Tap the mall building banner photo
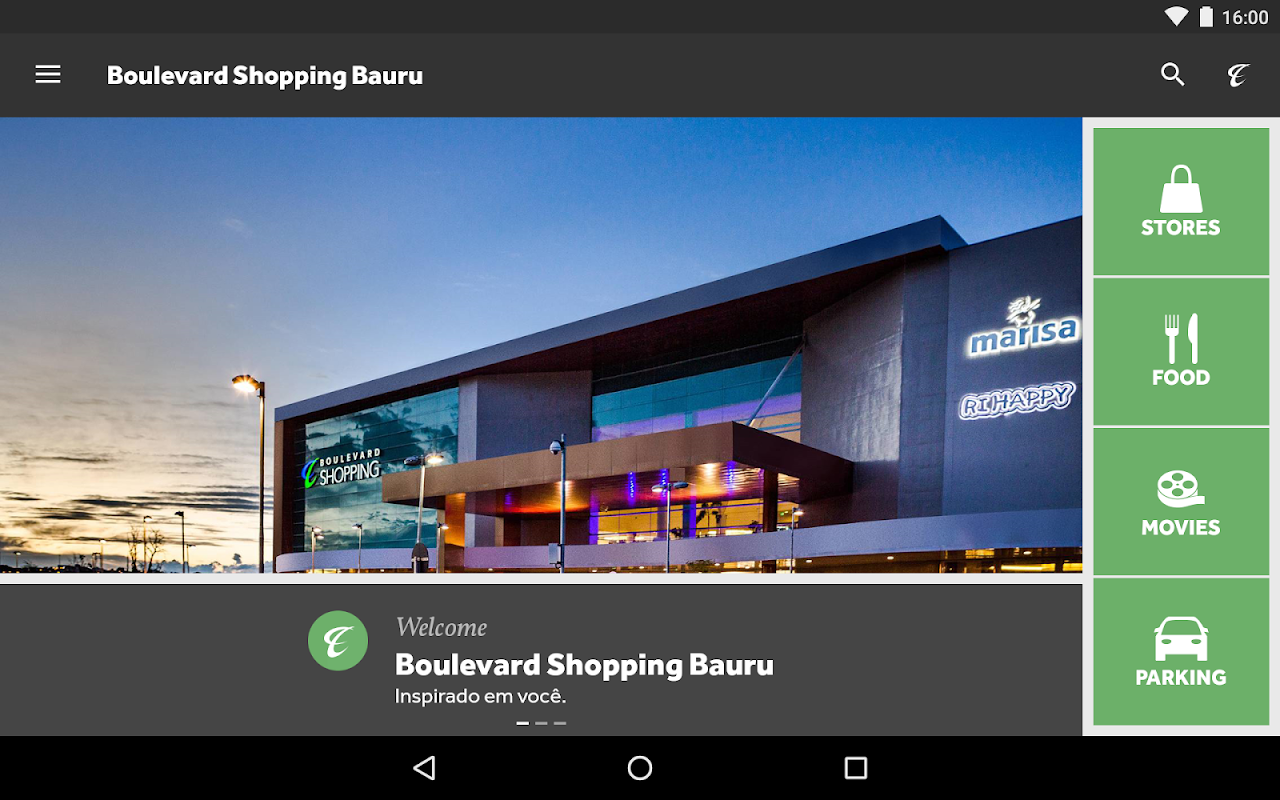This screenshot has width=1280, height=800. click(x=541, y=345)
